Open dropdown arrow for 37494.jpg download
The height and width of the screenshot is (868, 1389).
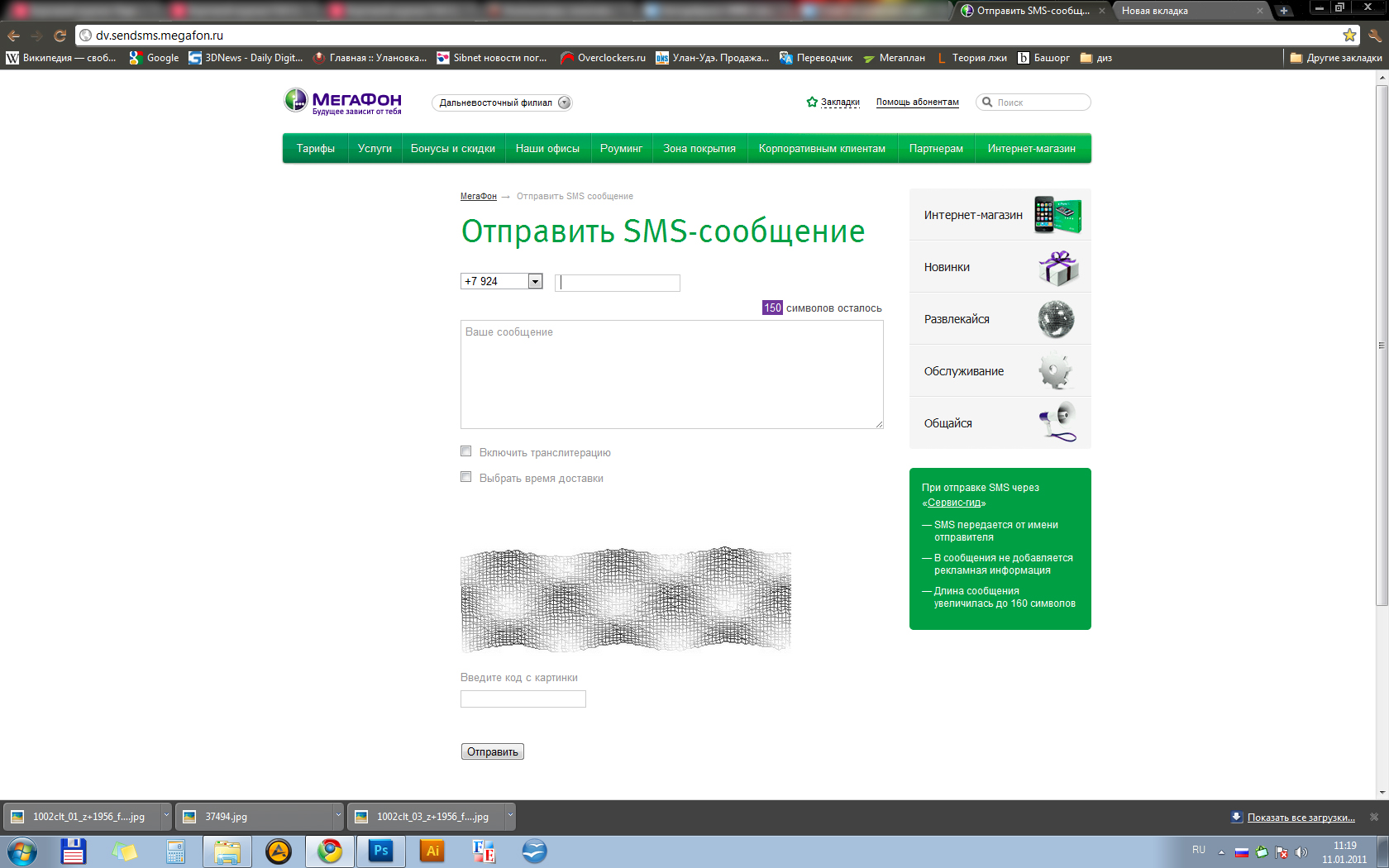[x=337, y=816]
